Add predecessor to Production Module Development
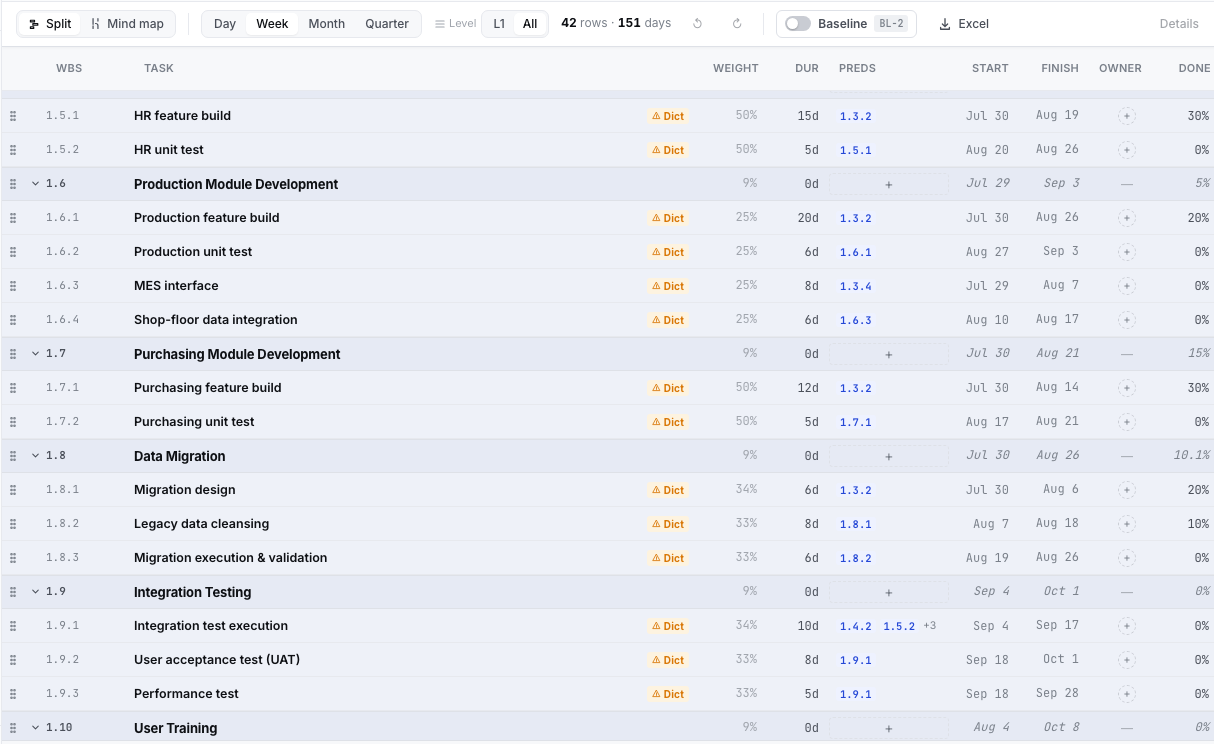This screenshot has height=744, width=1214. [x=888, y=184]
